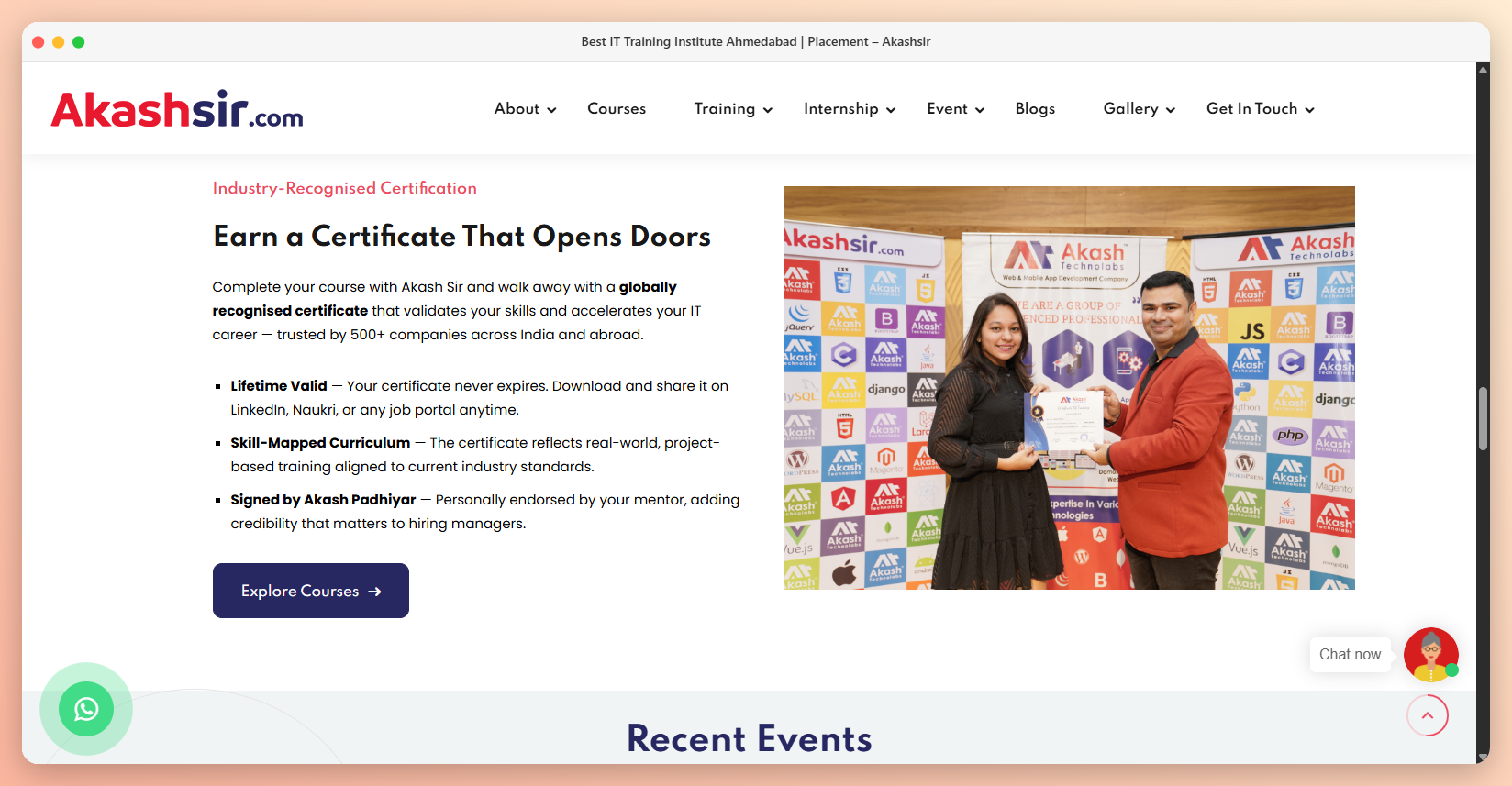Click the 'Skill-Mapped Curriculum' bullet text
The height and width of the screenshot is (786, 1512).
point(320,443)
